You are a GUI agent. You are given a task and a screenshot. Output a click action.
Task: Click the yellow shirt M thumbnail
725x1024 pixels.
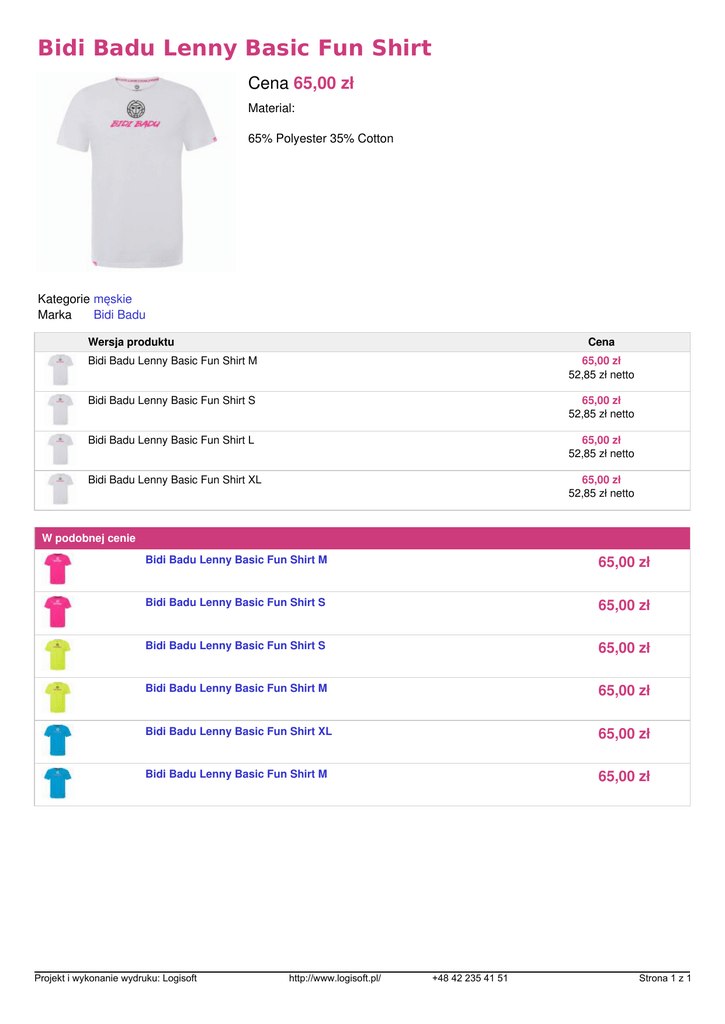point(58,697)
